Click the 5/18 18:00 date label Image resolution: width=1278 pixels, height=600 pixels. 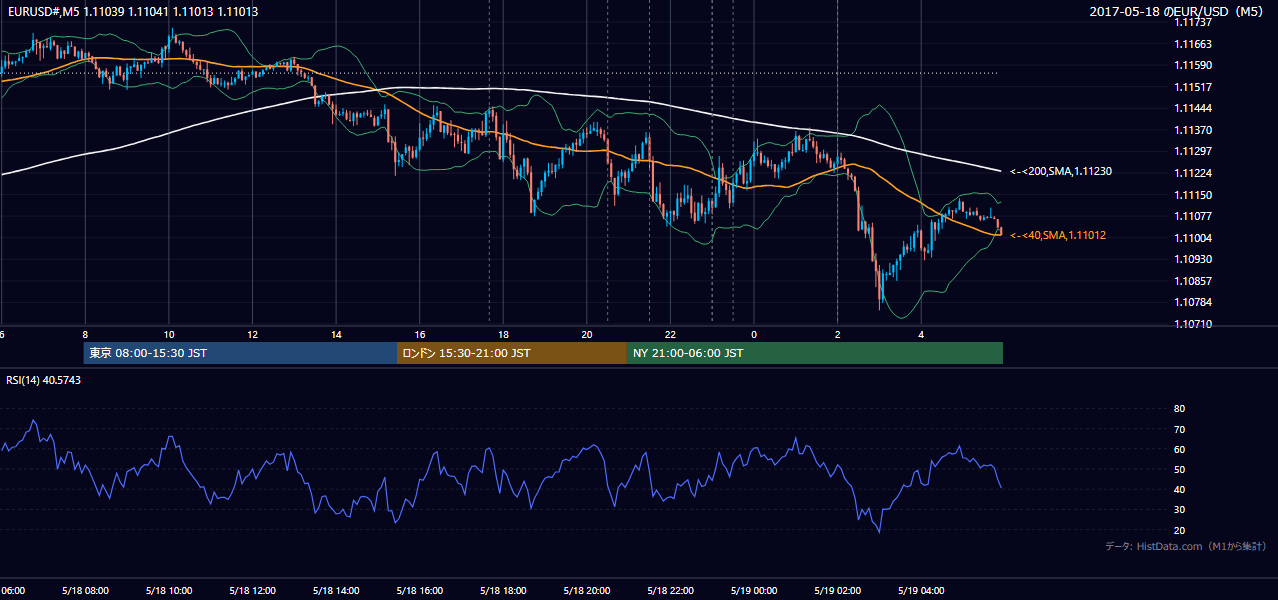[503, 590]
